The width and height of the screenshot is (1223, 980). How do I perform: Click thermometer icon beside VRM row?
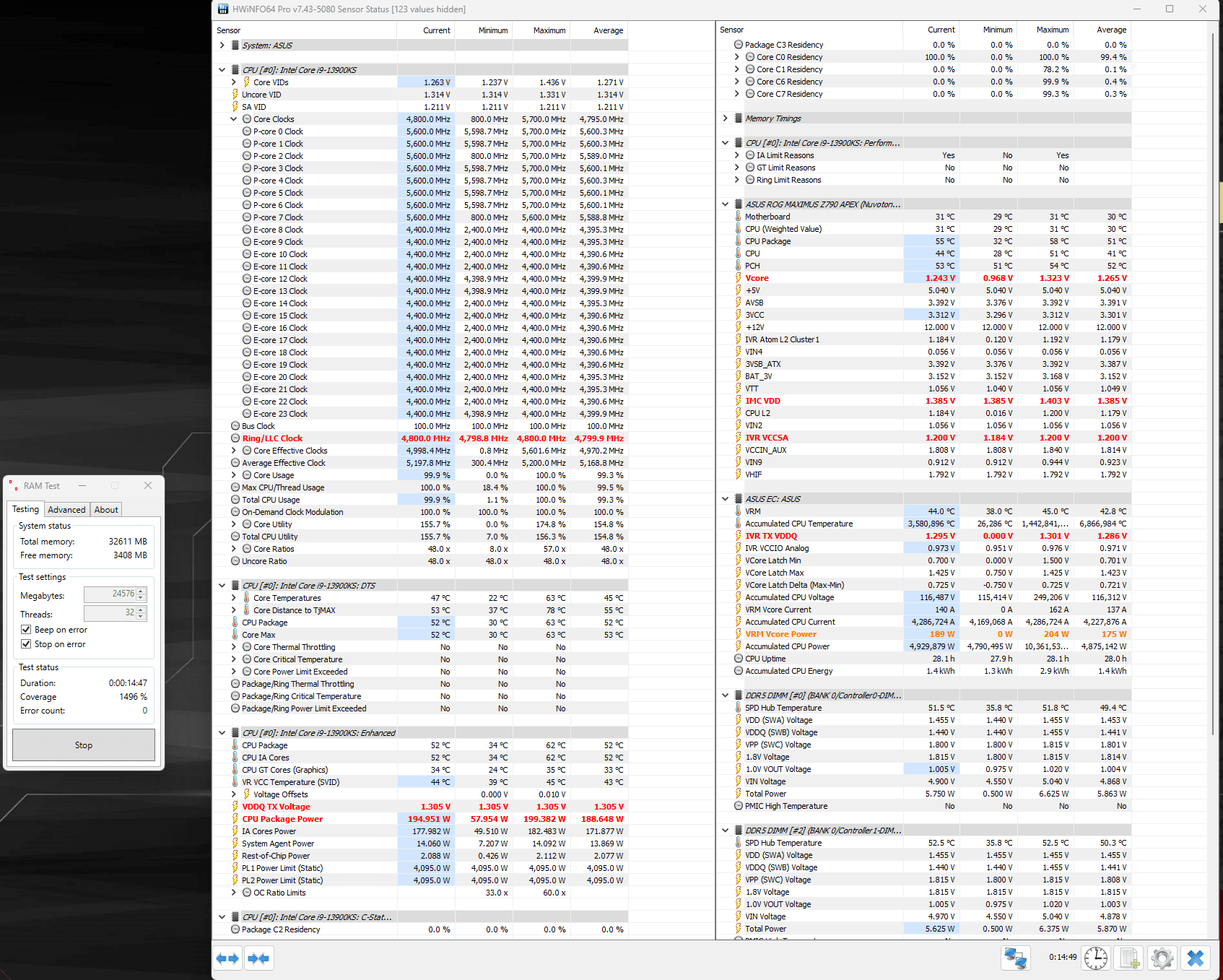point(738,511)
